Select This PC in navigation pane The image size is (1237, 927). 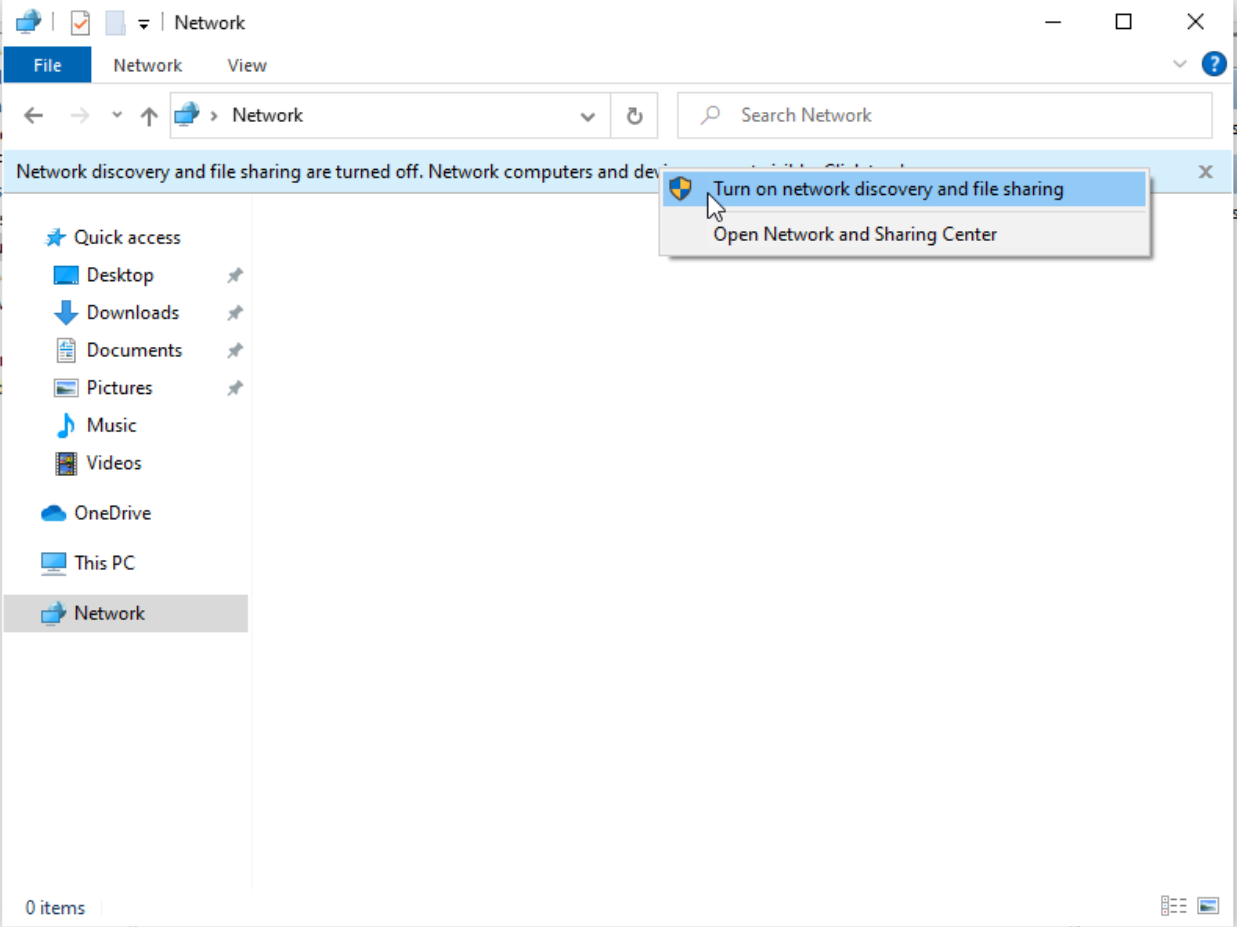click(x=104, y=563)
